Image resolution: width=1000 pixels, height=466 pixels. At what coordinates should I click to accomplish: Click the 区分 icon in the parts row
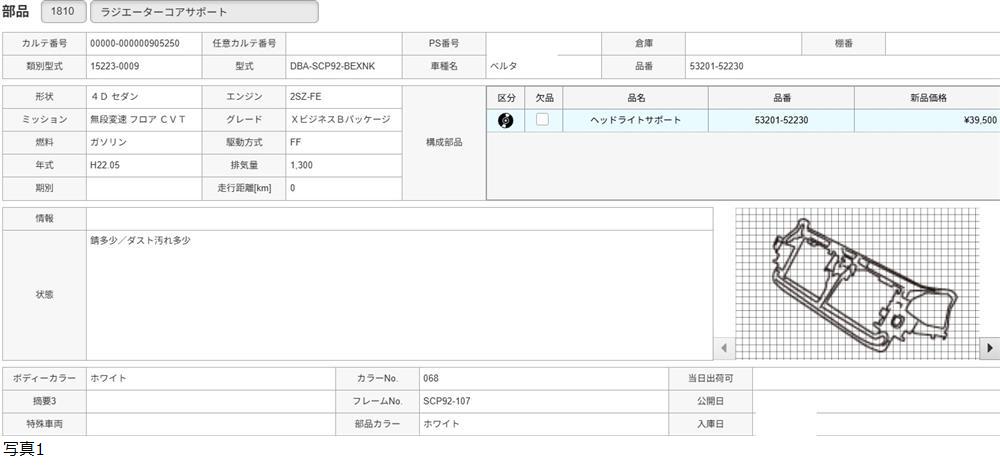506,120
